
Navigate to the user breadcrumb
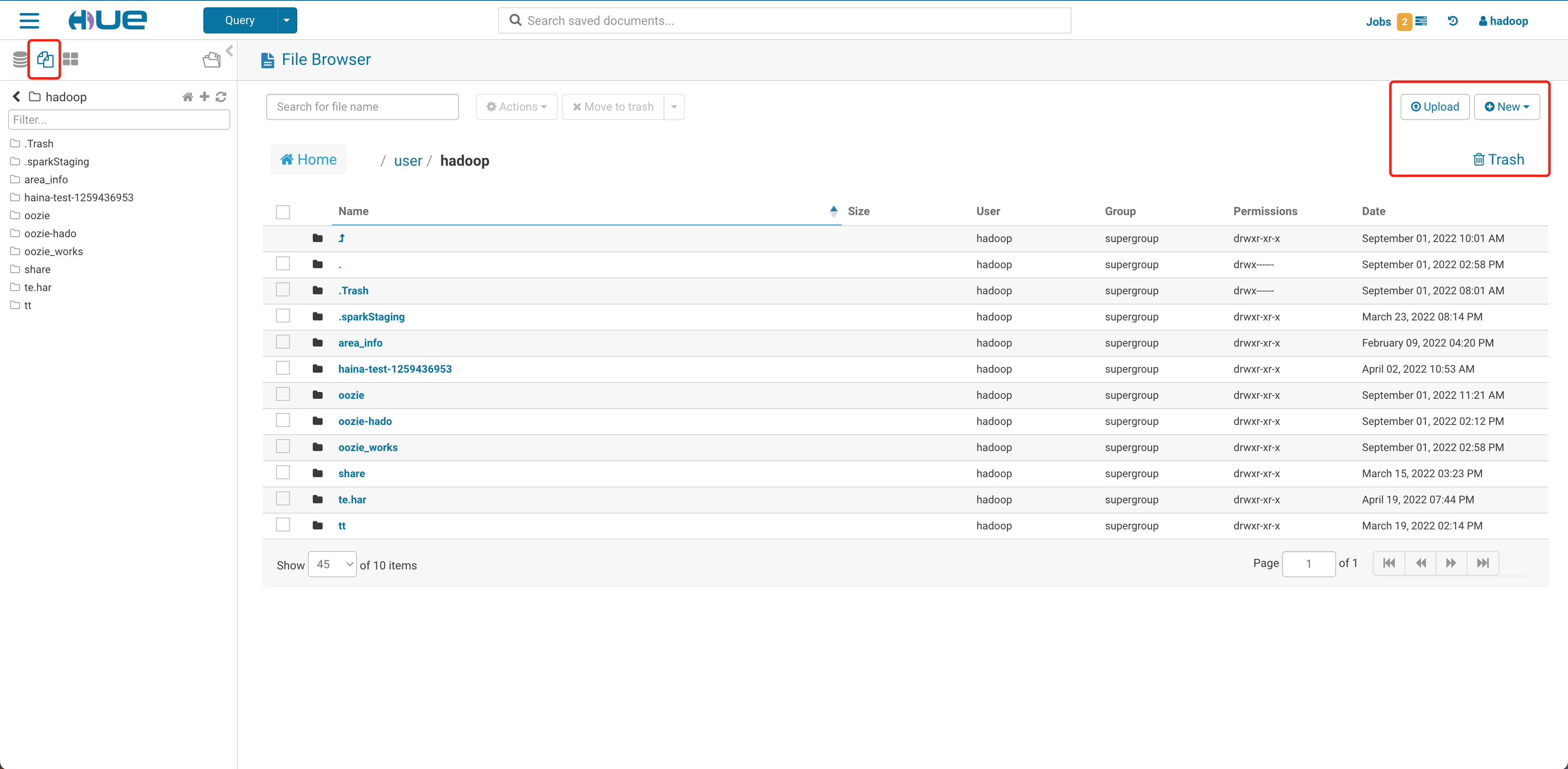408,160
